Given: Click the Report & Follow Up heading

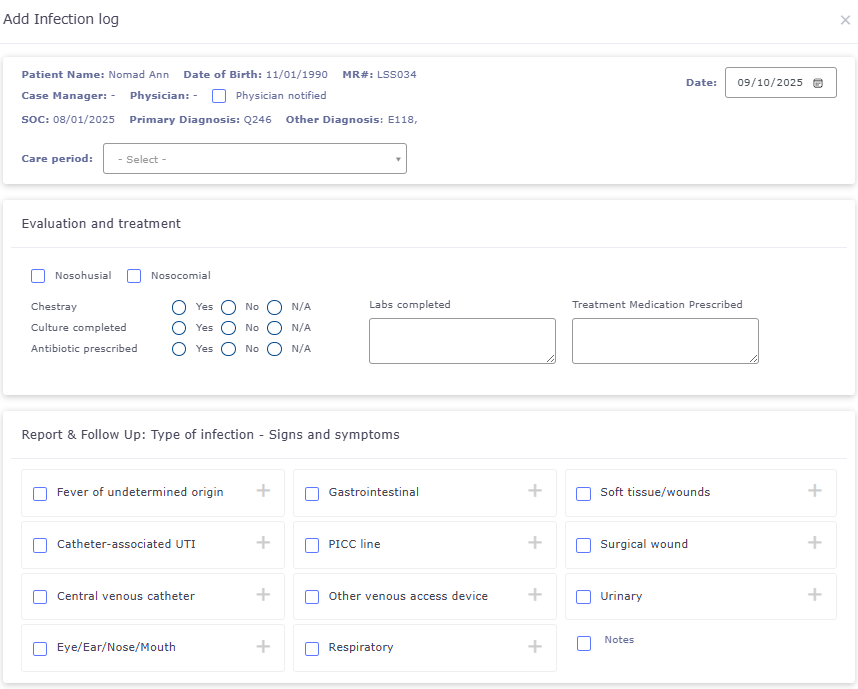Looking at the screenshot, I should [x=211, y=435].
